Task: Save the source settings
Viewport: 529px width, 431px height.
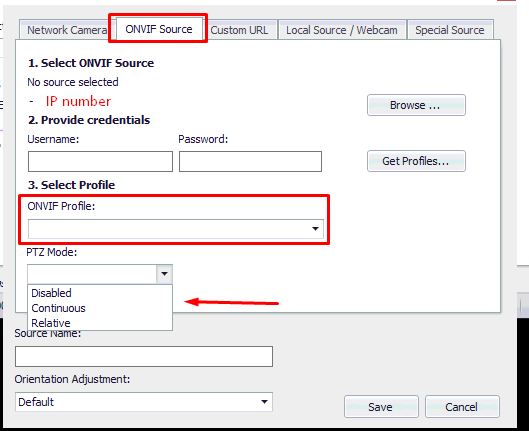Action: tap(381, 407)
